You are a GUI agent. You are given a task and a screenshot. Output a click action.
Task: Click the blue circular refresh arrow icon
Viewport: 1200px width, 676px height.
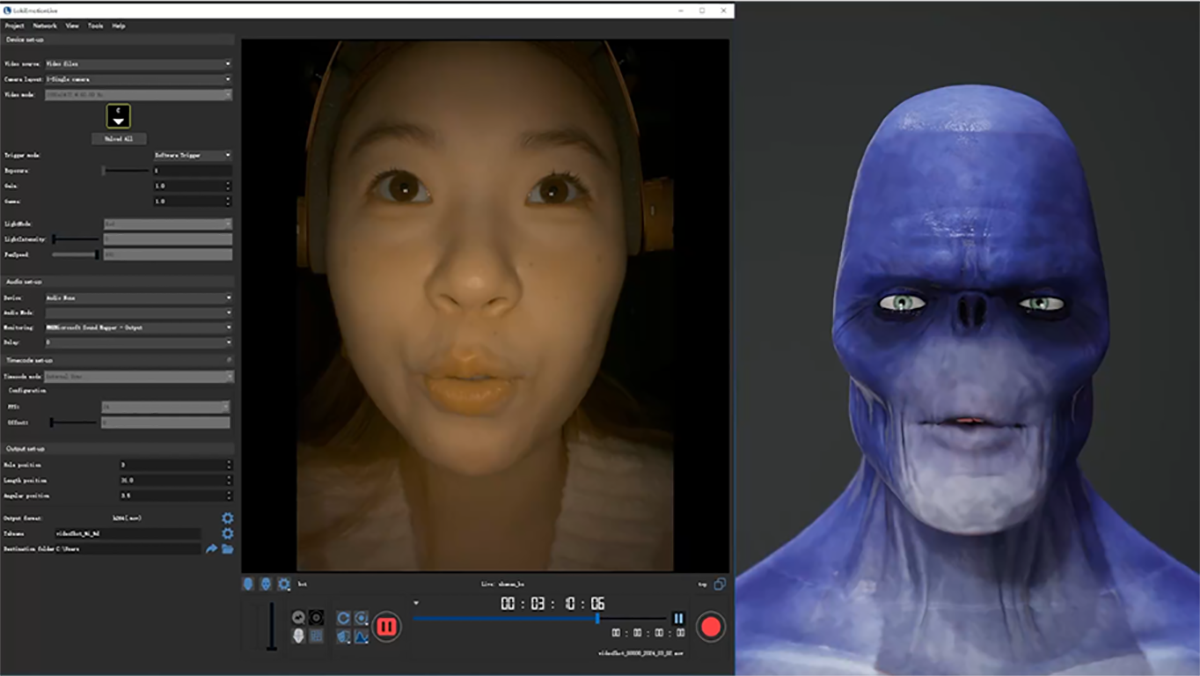344,618
